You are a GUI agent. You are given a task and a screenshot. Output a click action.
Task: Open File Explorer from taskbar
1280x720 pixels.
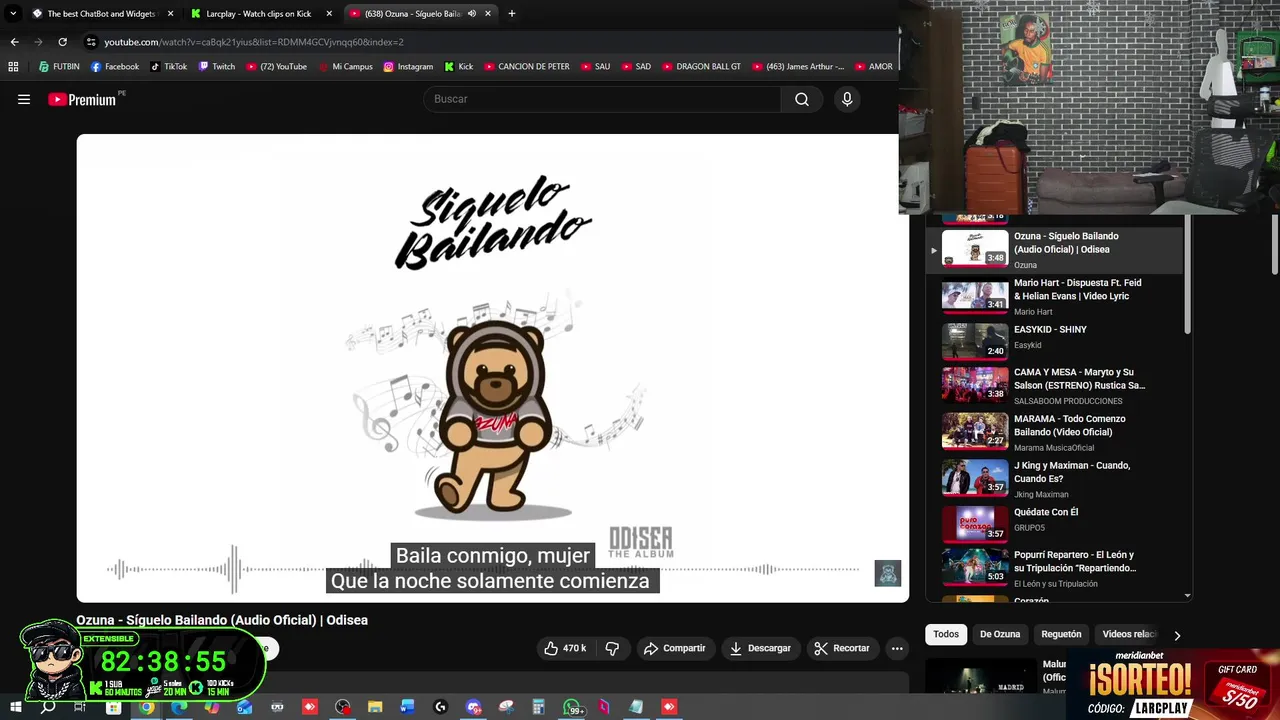(375, 707)
